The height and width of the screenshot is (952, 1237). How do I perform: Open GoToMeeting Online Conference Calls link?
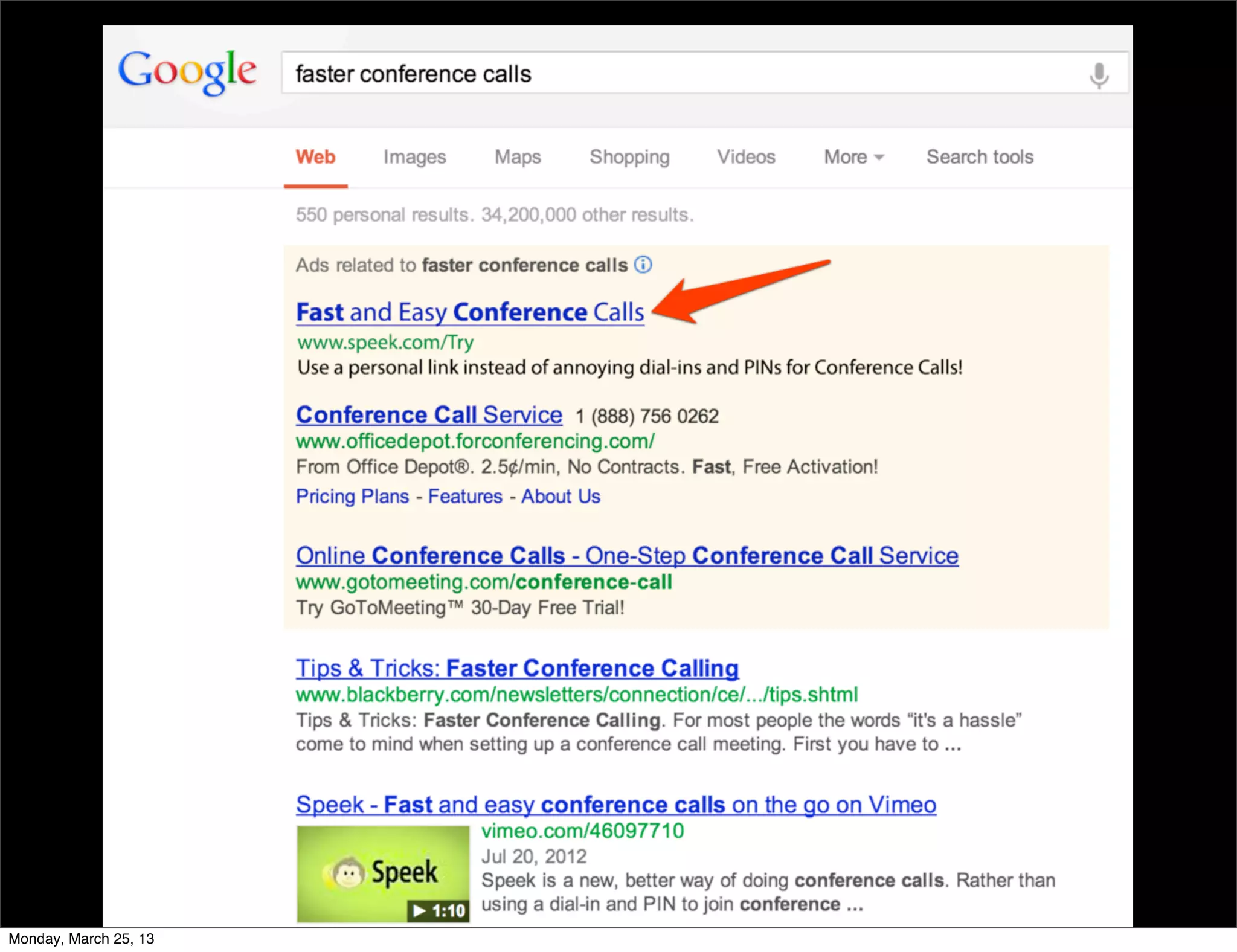tap(627, 556)
